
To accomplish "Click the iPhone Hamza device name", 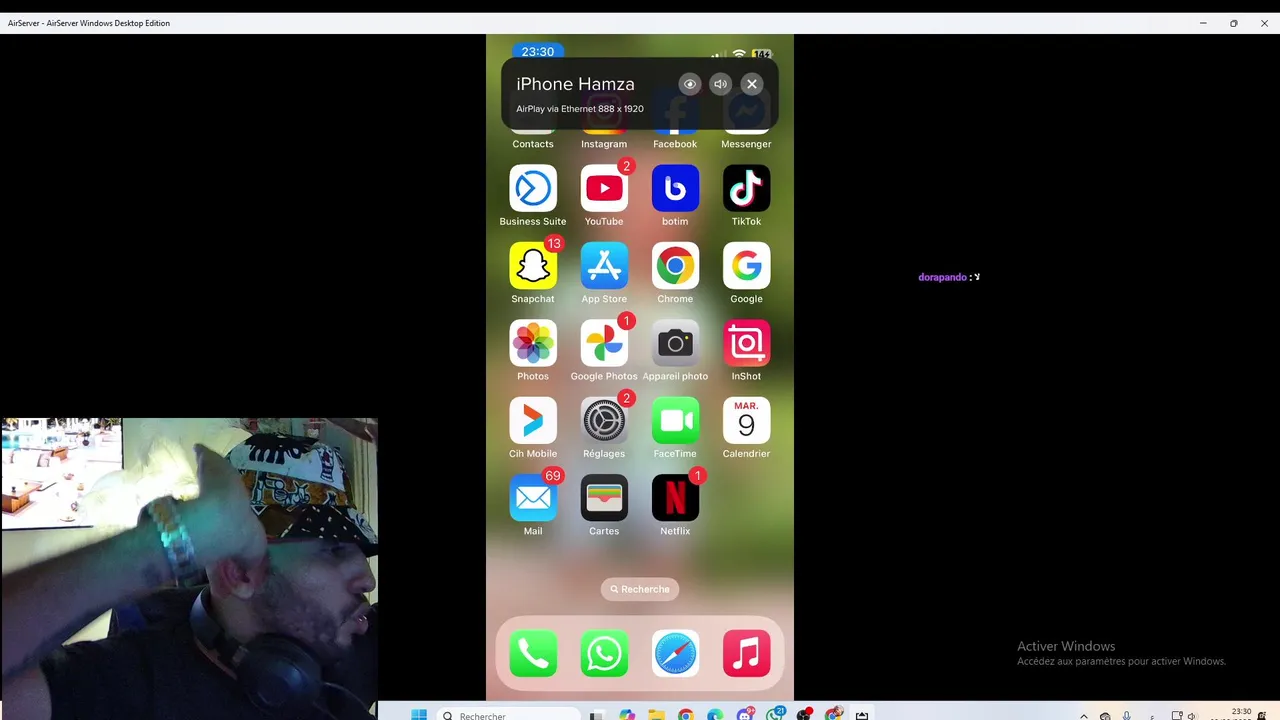I will click(x=575, y=84).
